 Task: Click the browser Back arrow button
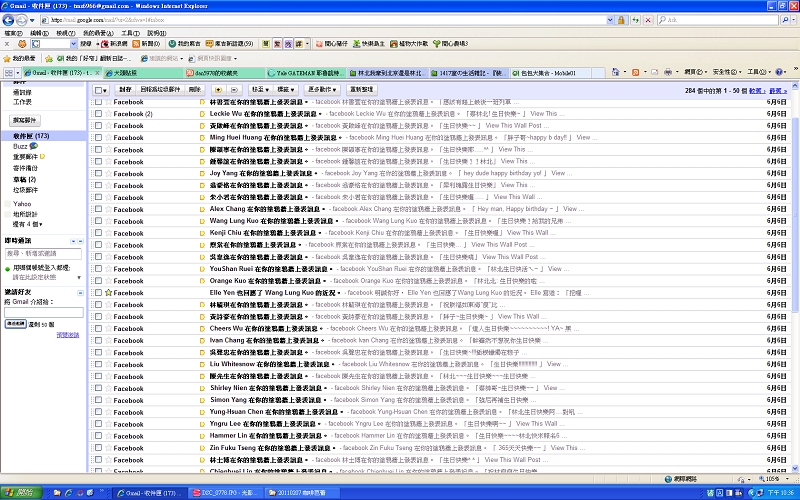(8, 20)
